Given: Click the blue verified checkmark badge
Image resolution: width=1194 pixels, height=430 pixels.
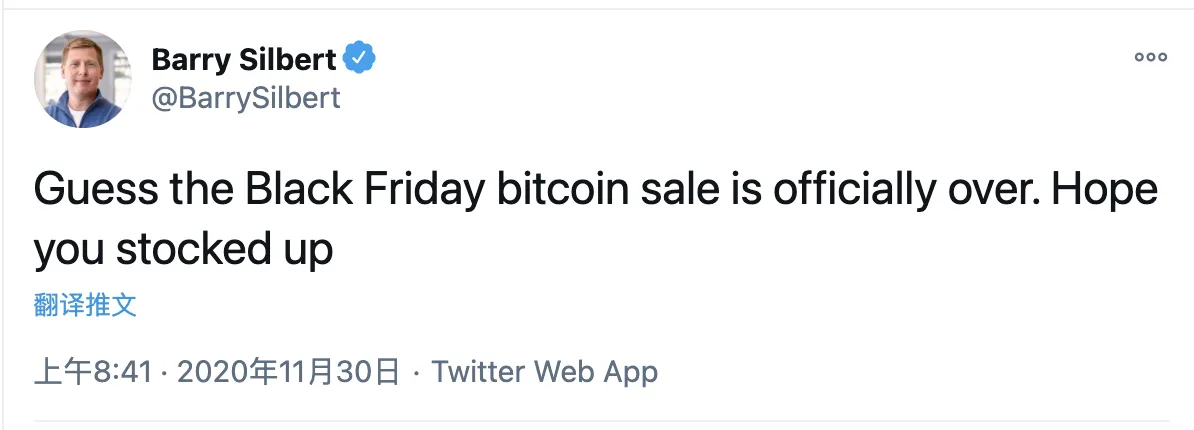Looking at the screenshot, I should (x=360, y=60).
